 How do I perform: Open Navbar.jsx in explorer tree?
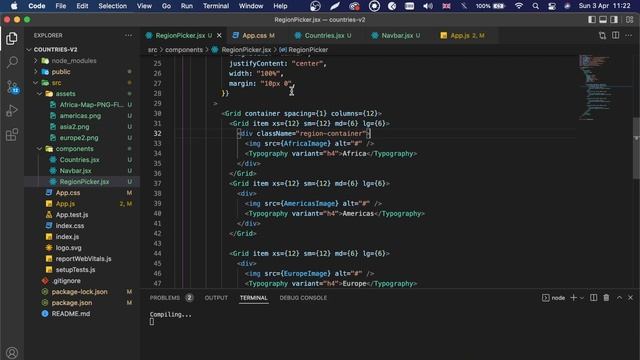coord(76,171)
